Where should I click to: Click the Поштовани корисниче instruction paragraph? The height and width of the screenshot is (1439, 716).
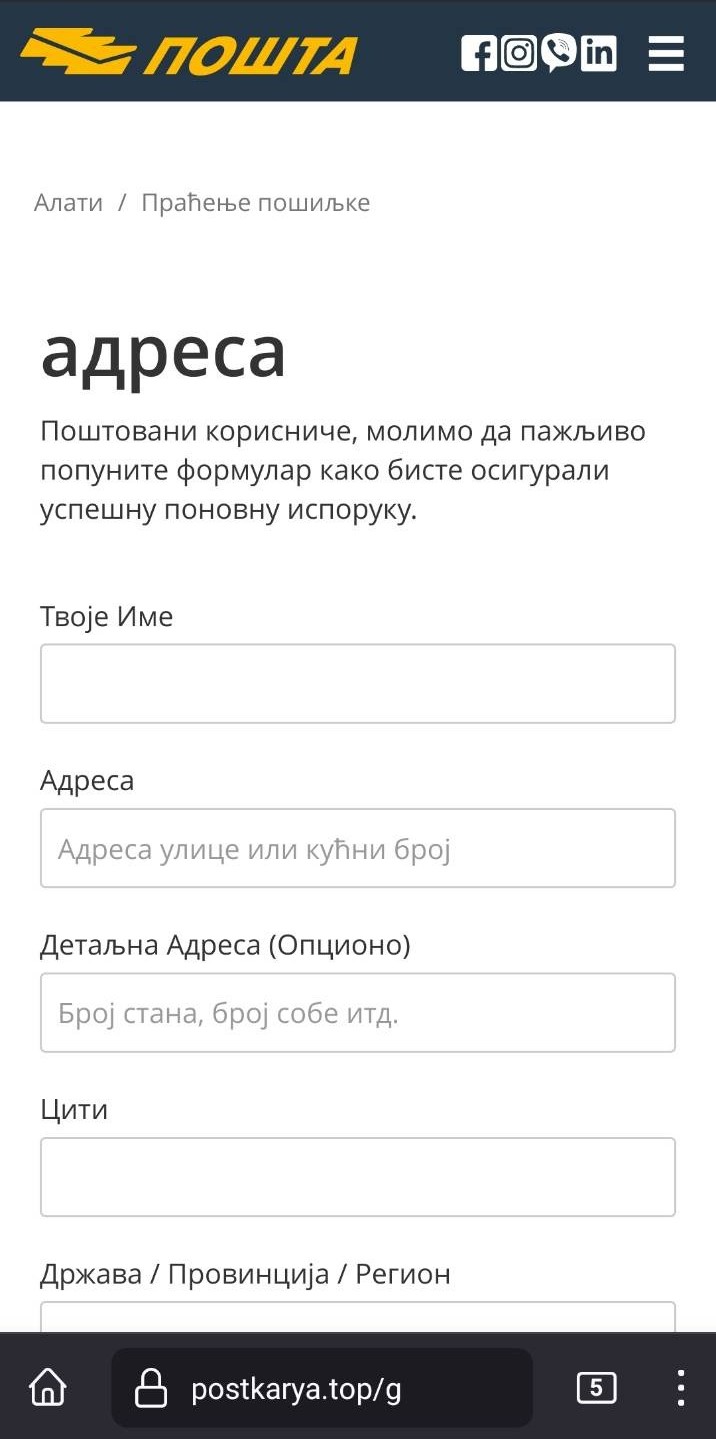(343, 471)
